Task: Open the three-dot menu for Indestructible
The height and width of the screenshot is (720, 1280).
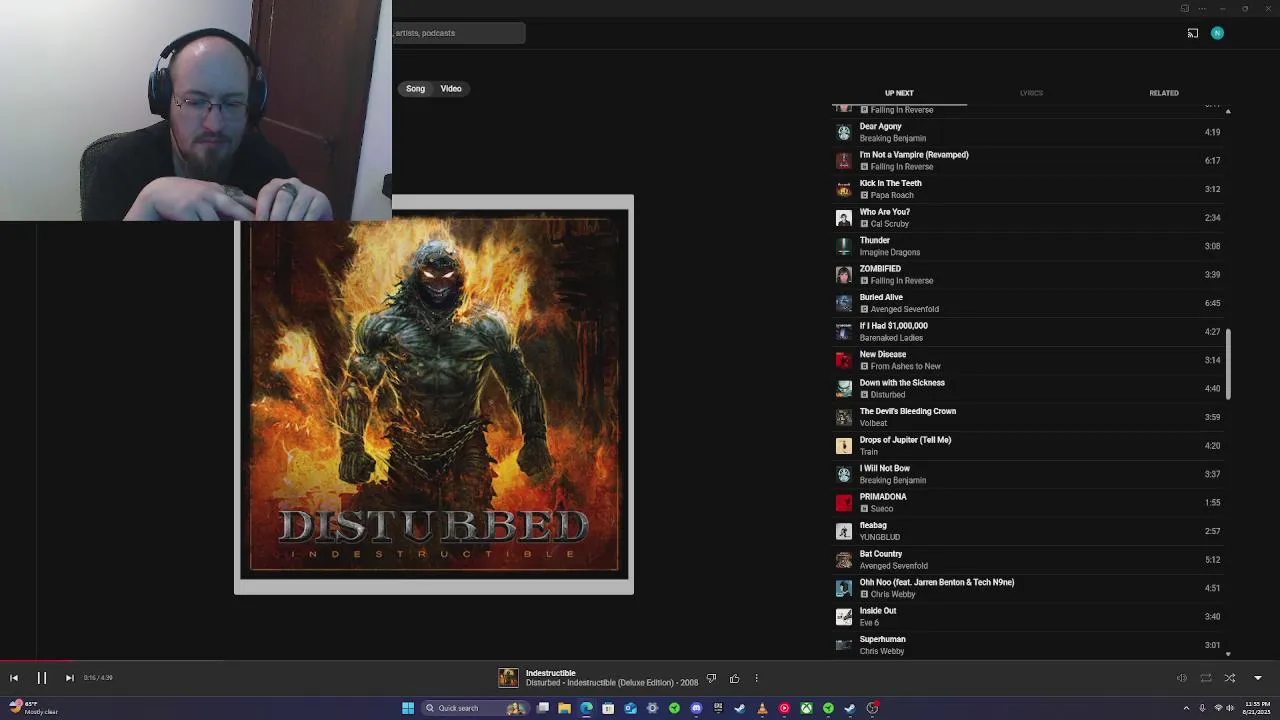Action: (756, 678)
